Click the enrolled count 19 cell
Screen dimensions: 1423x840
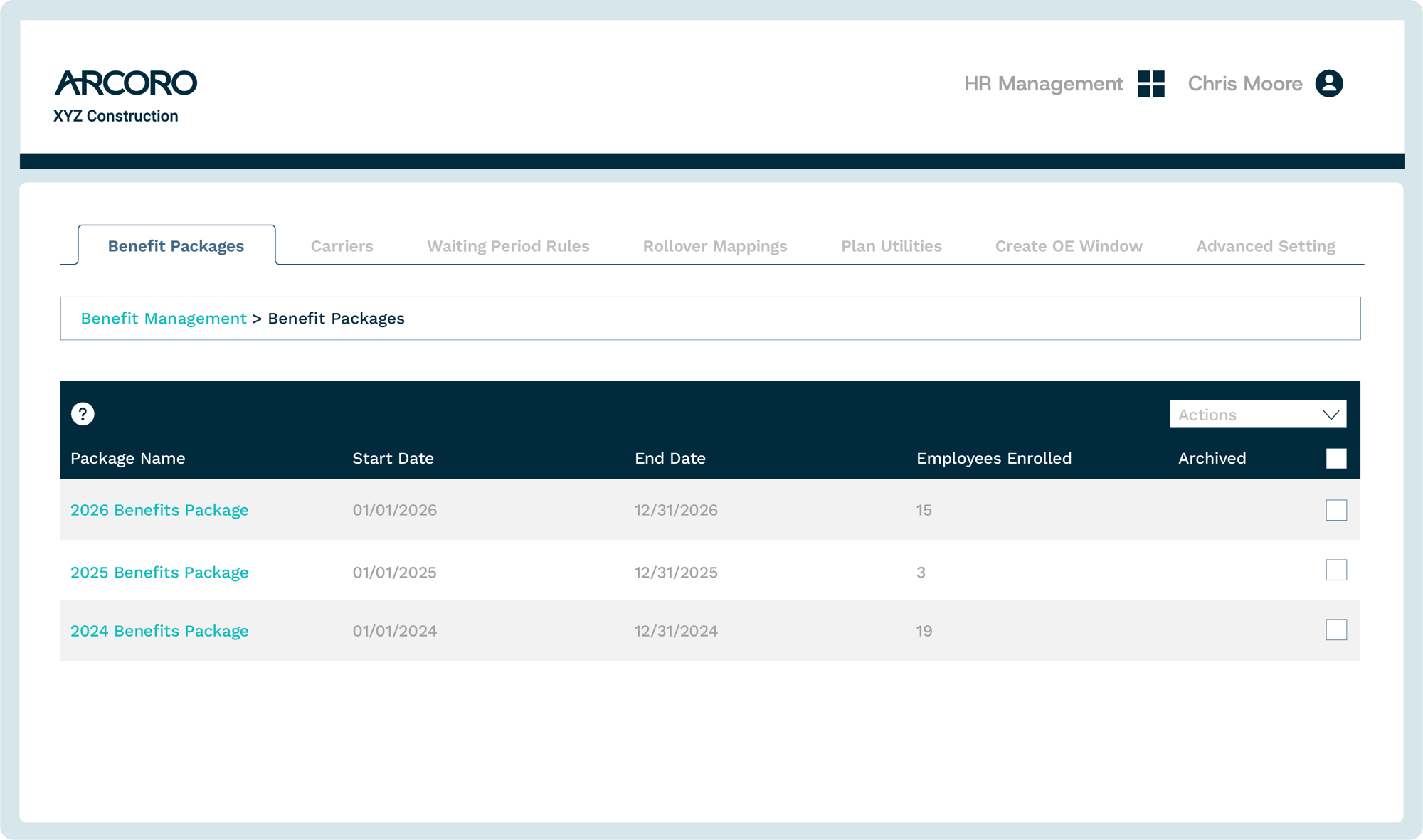[924, 631]
